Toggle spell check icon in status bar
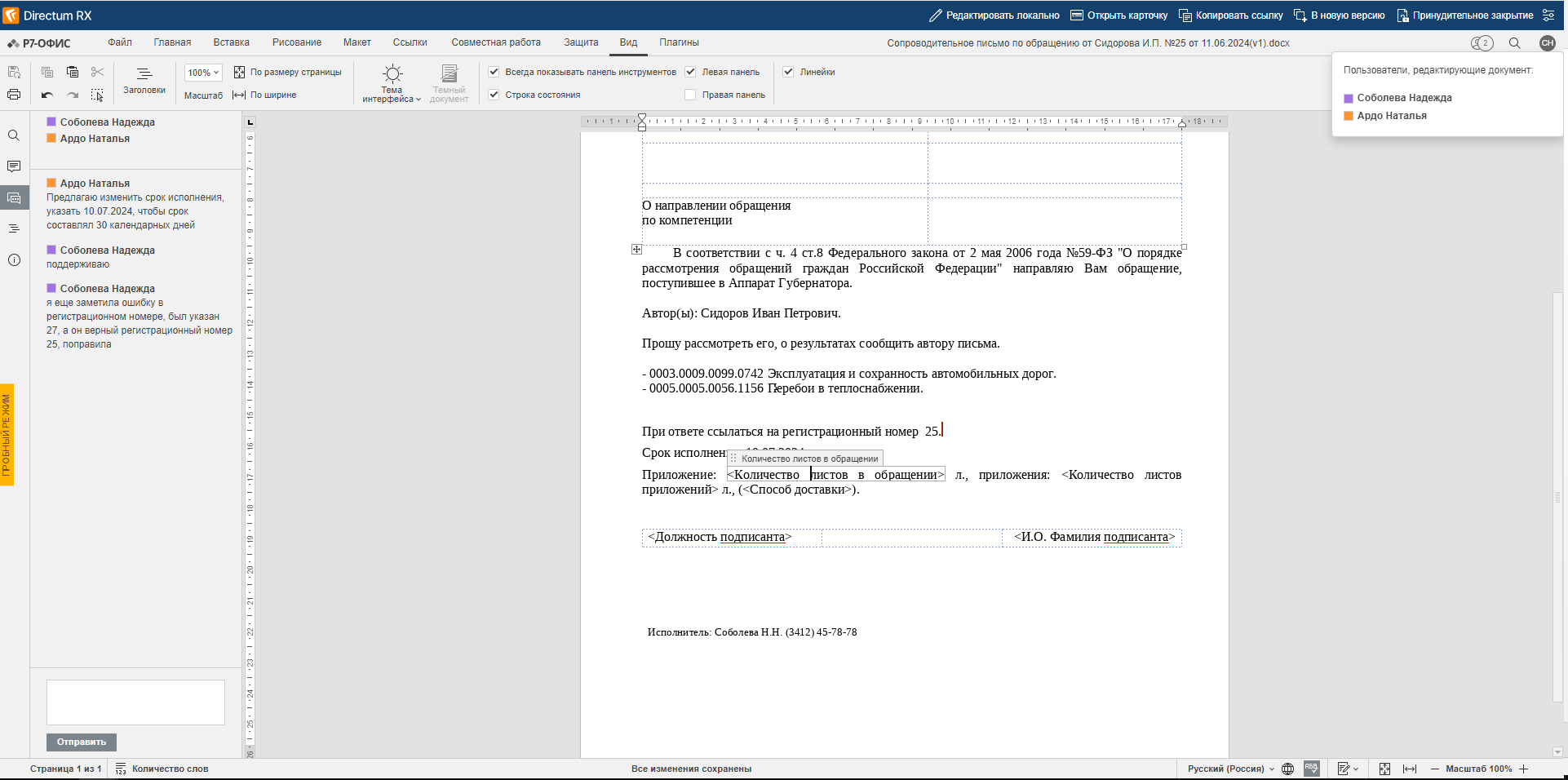 coord(1312,769)
